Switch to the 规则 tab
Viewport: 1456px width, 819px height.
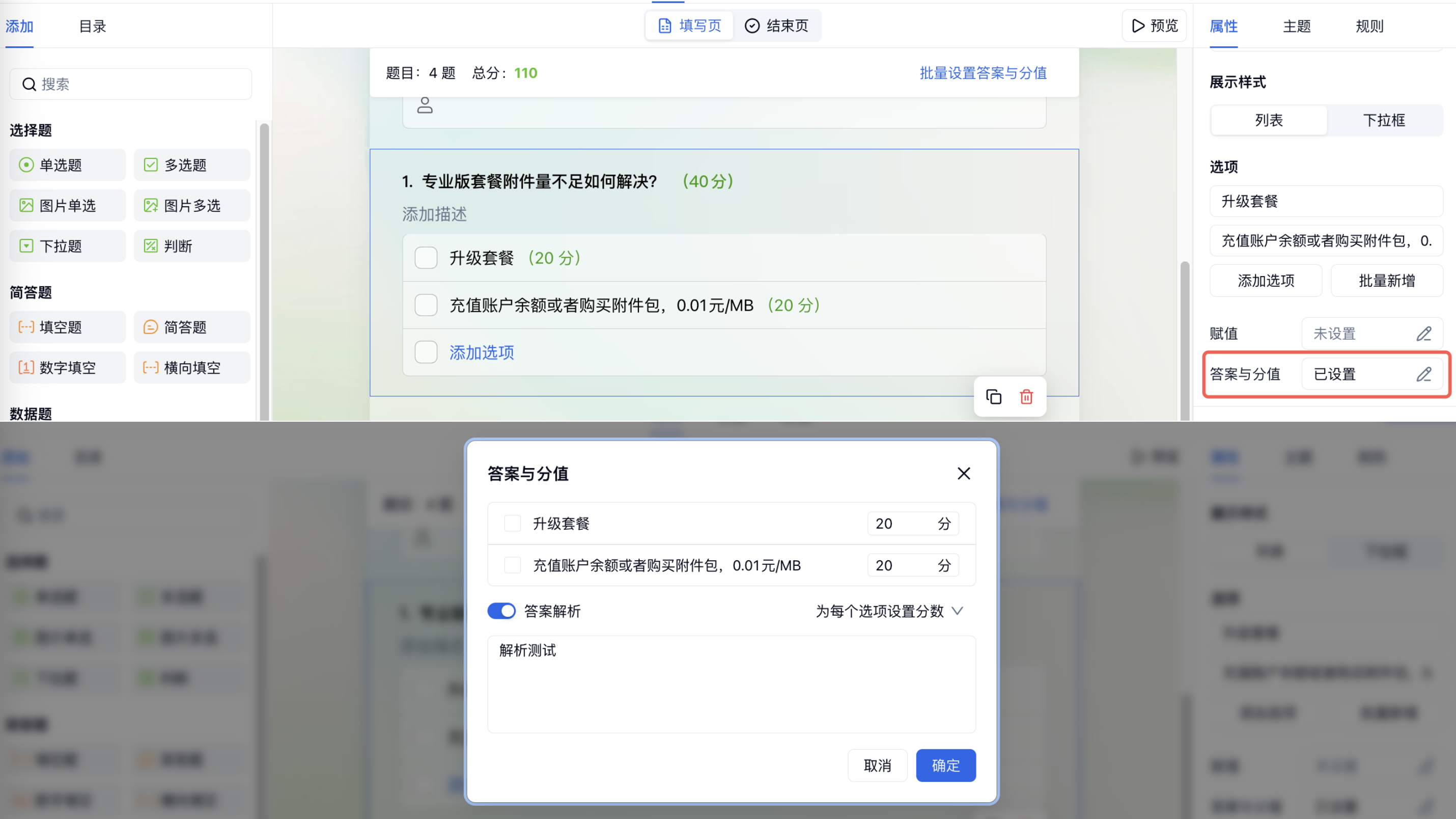point(1369,26)
